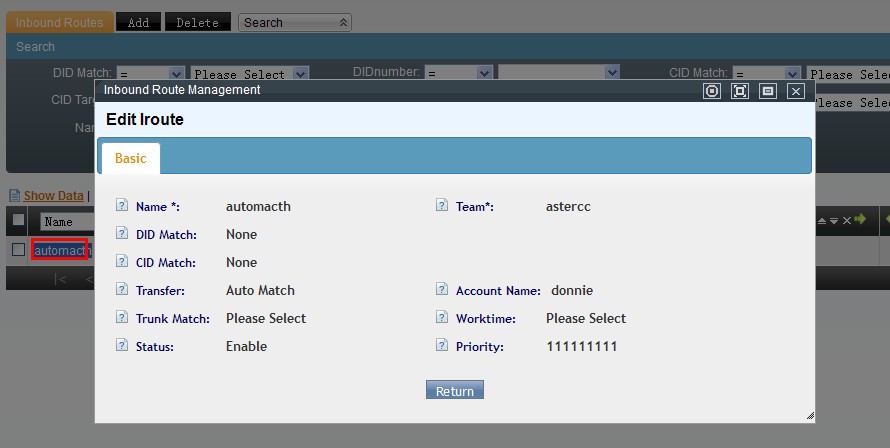Click the help icon beside Name
Viewport: 890px width, 448px height.
coord(122,206)
